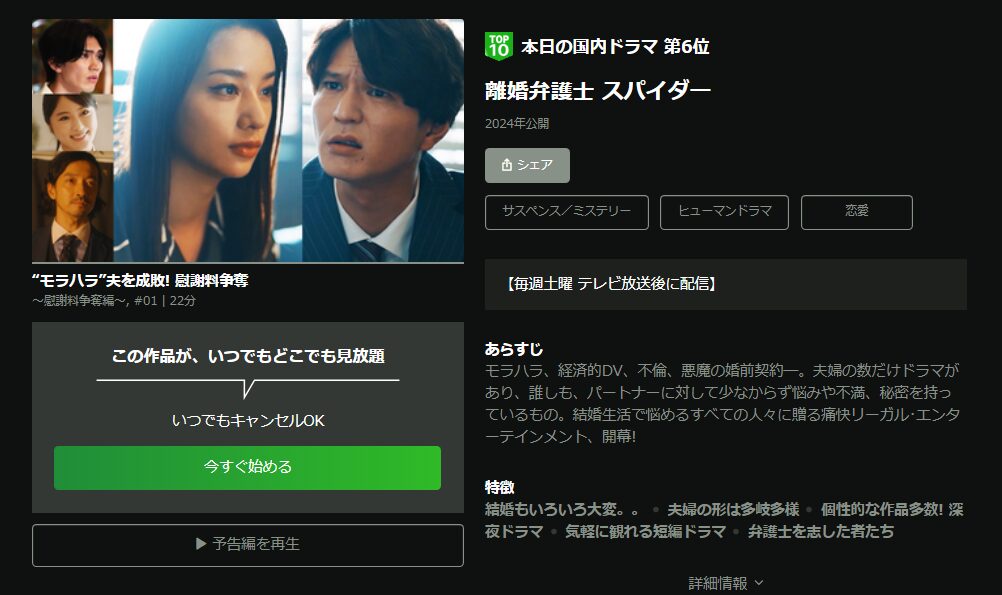Click the young man's portrait thumbnail
The width and height of the screenshot is (1002, 595).
click(72, 56)
